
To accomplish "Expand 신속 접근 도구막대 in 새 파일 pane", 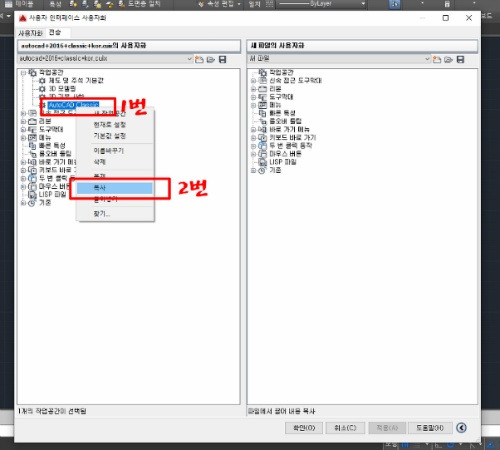I will [x=253, y=80].
